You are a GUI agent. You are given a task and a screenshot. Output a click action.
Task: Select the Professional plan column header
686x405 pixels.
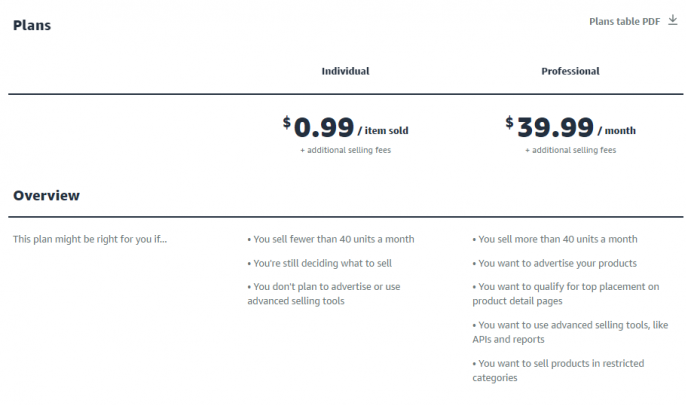(570, 71)
